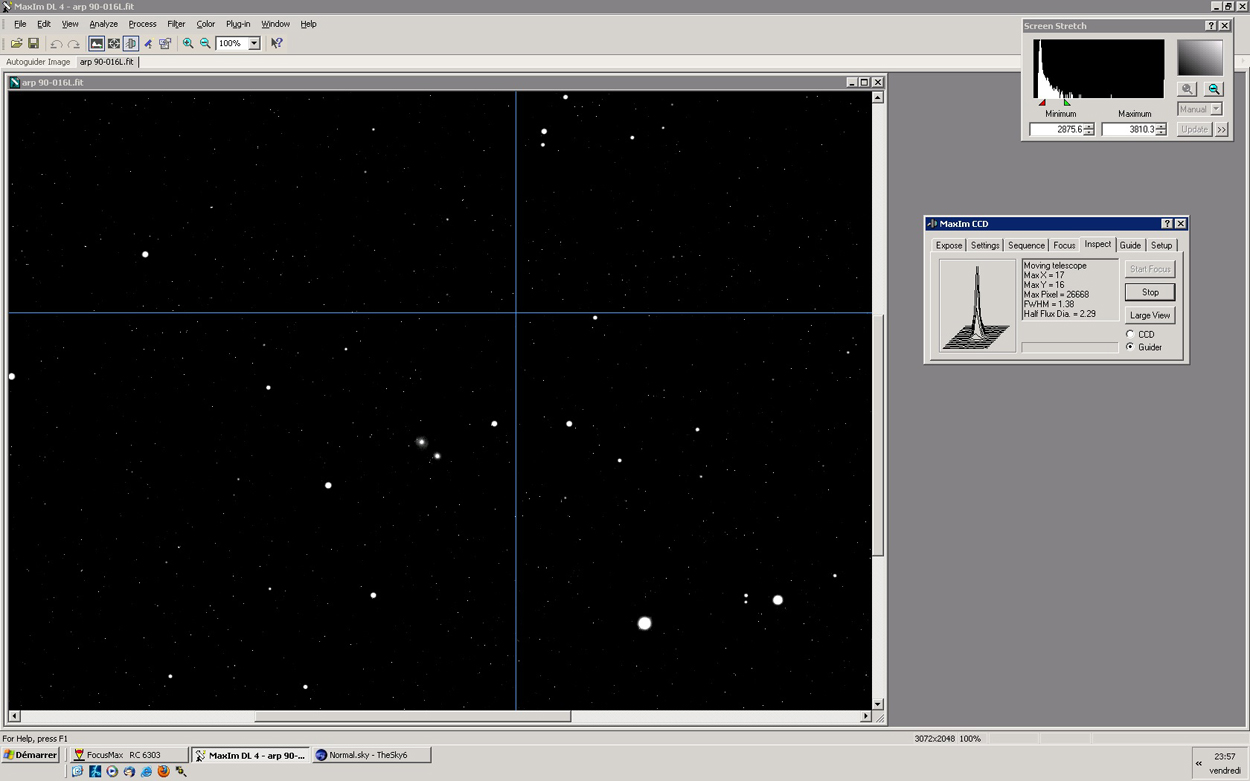The height and width of the screenshot is (781, 1250).
Task: Open the Edit menu
Action: [44, 24]
